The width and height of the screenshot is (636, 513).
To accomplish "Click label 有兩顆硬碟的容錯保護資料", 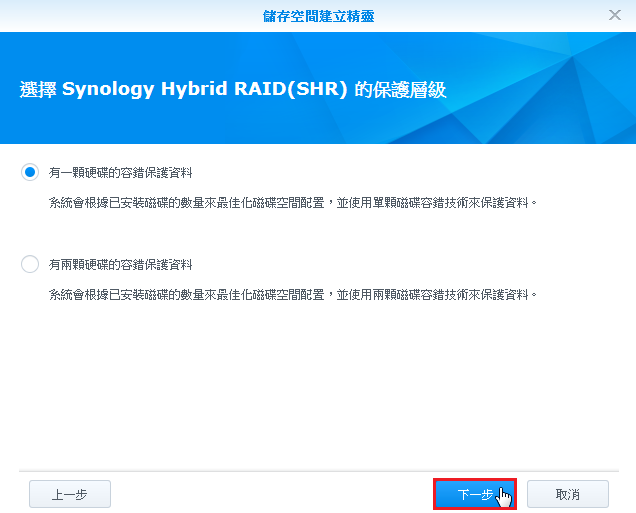I will coord(120,265).
